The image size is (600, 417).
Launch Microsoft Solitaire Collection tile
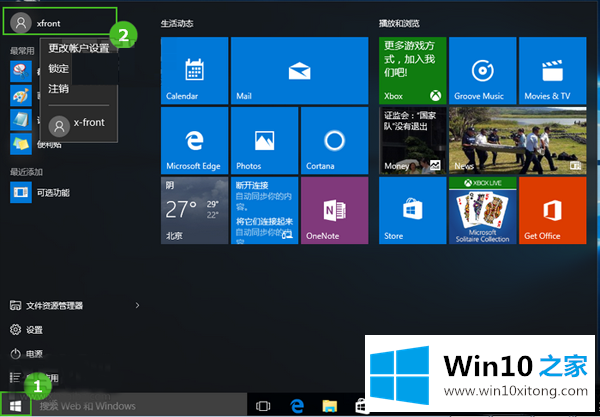483,210
